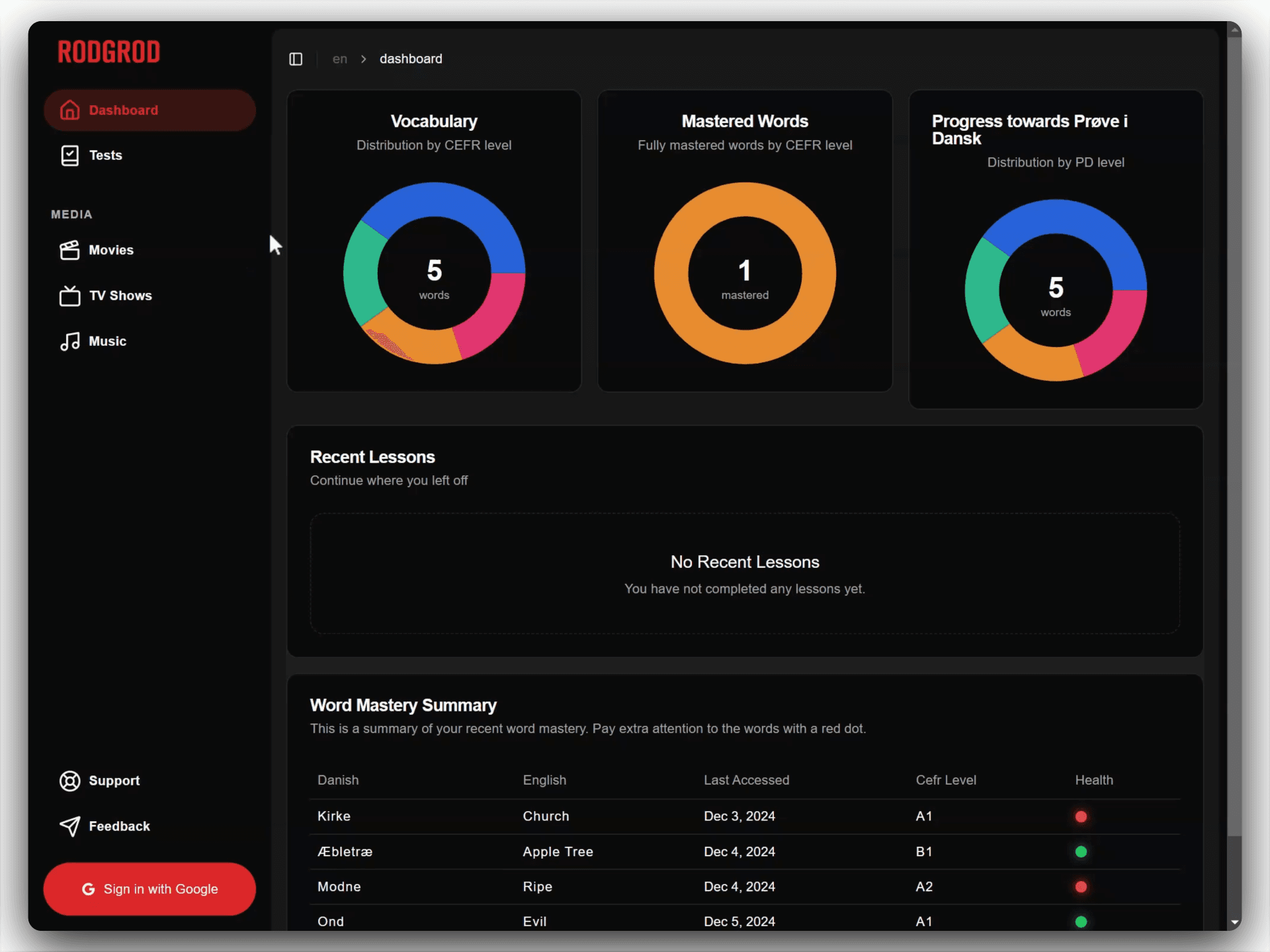
Task: Click the 'en' breadcrumb link
Action: 340,59
